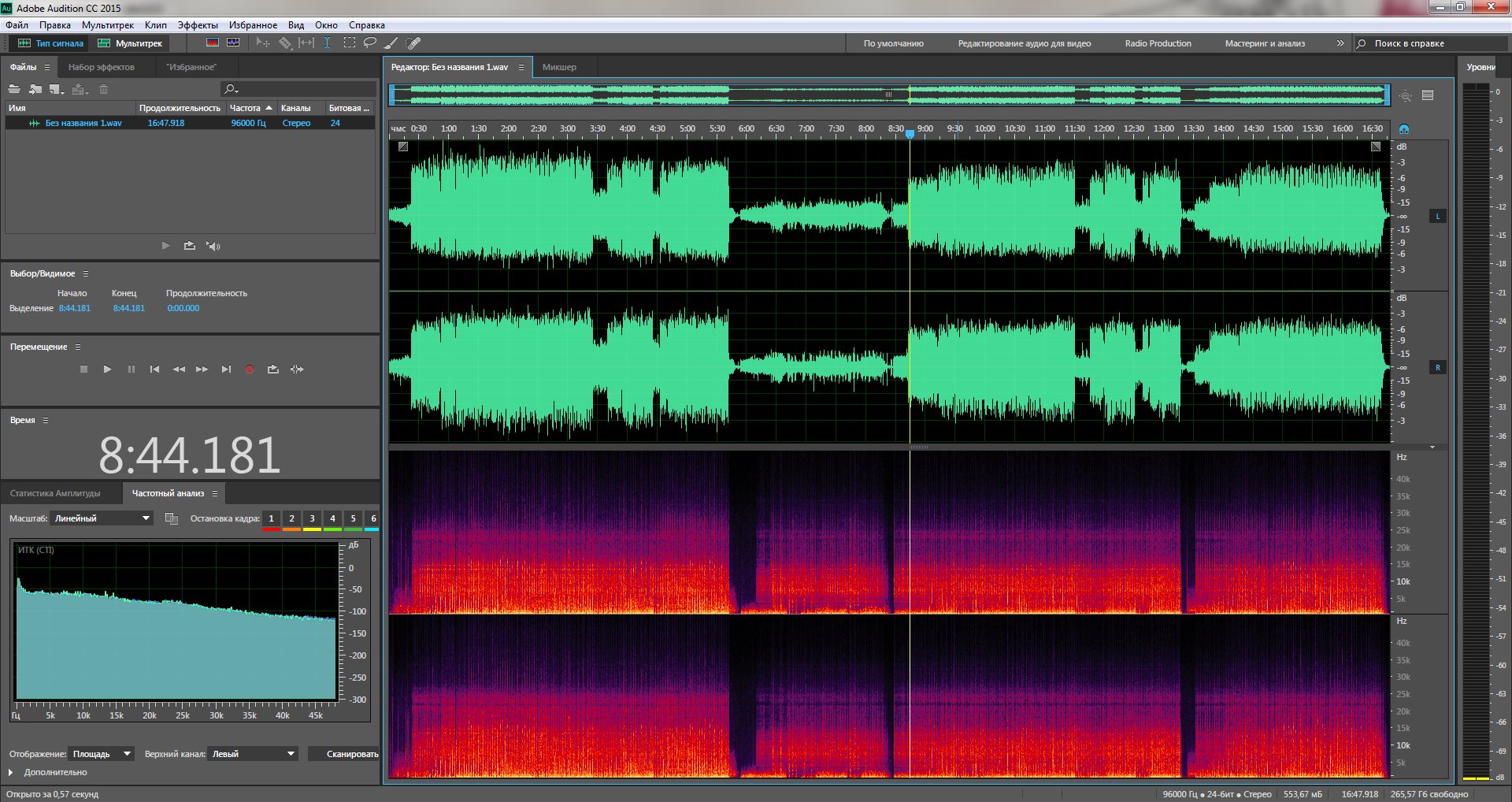Toggle loop playback in transport panel
Image resolution: width=1512 pixels, height=802 pixels.
272,369
